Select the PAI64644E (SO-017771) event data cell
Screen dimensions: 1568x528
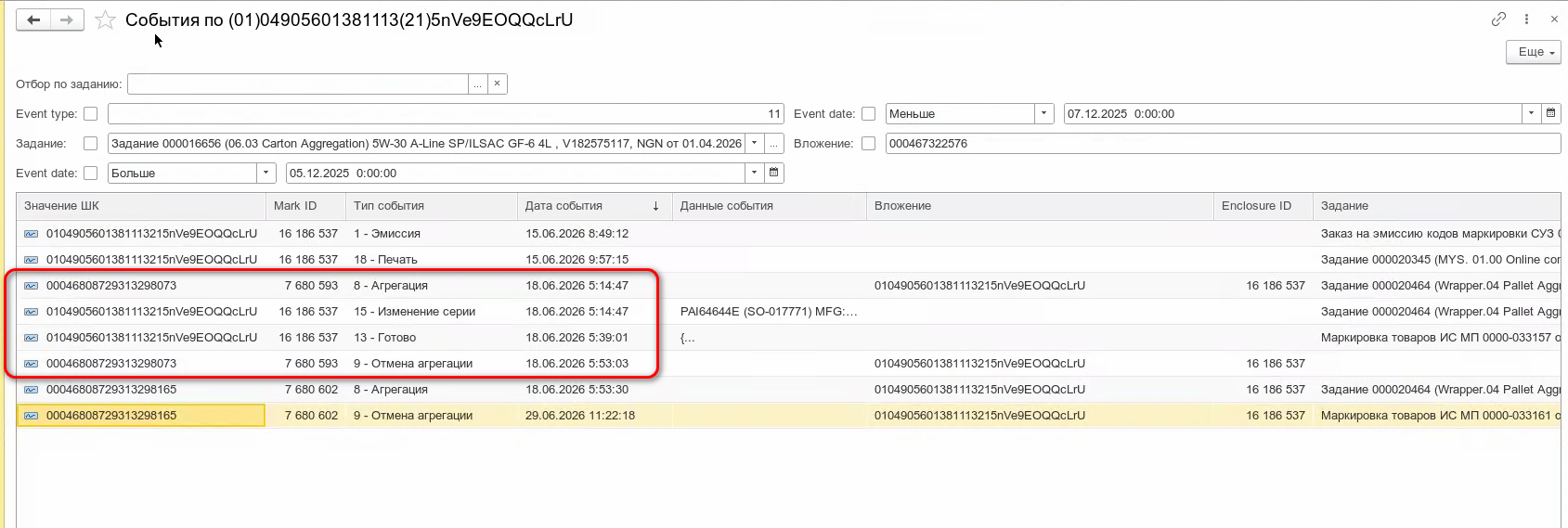pos(769,312)
